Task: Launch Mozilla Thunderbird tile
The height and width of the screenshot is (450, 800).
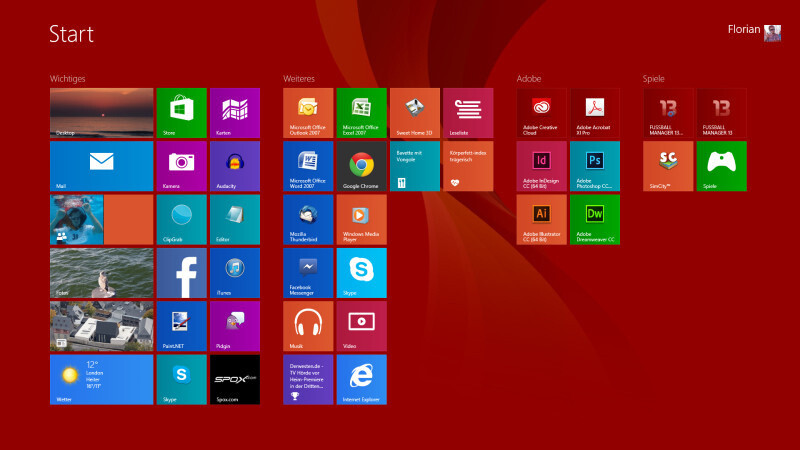Action: coord(308,219)
